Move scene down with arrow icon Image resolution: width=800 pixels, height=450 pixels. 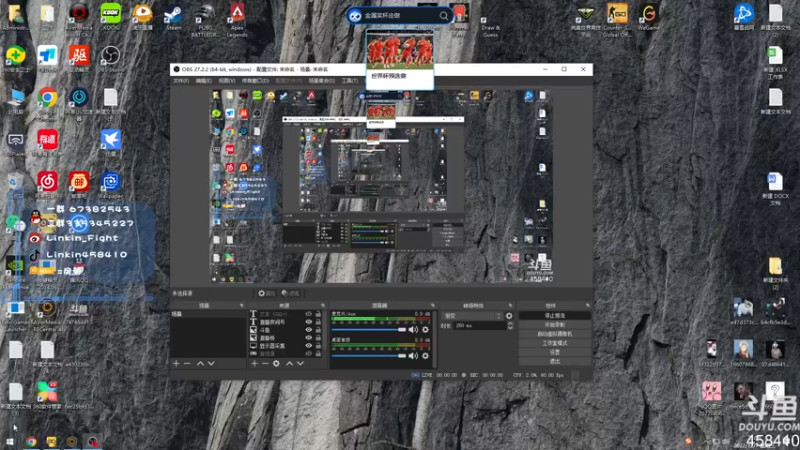211,363
